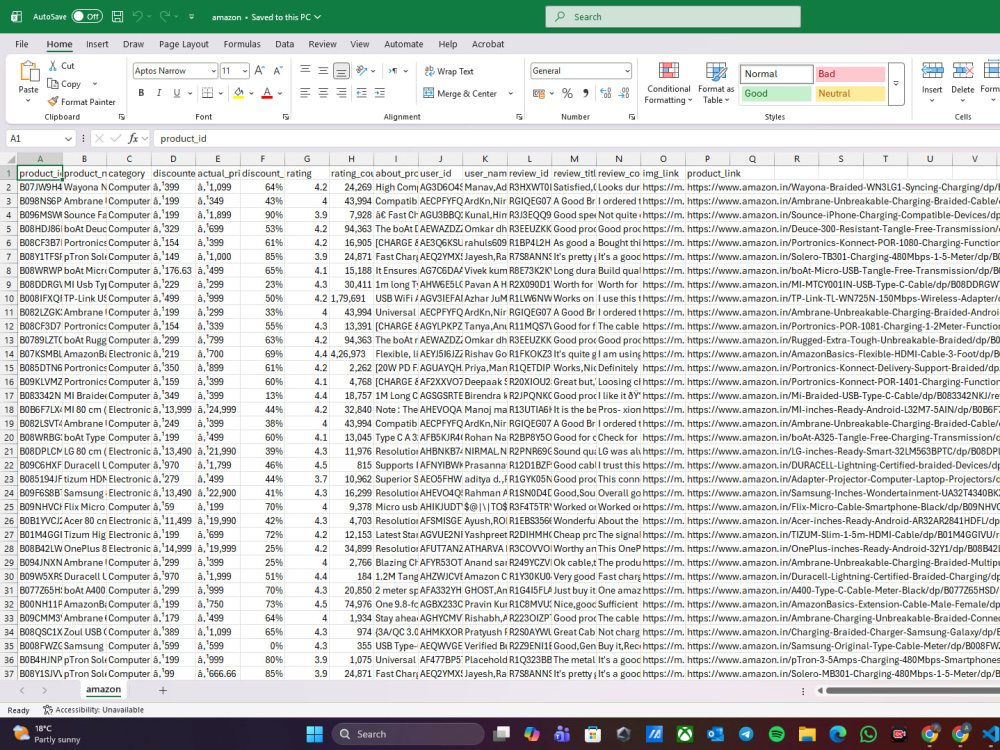This screenshot has height=750, width=1000.
Task: Open the Font Color dropdown arrow
Action: tap(280, 94)
